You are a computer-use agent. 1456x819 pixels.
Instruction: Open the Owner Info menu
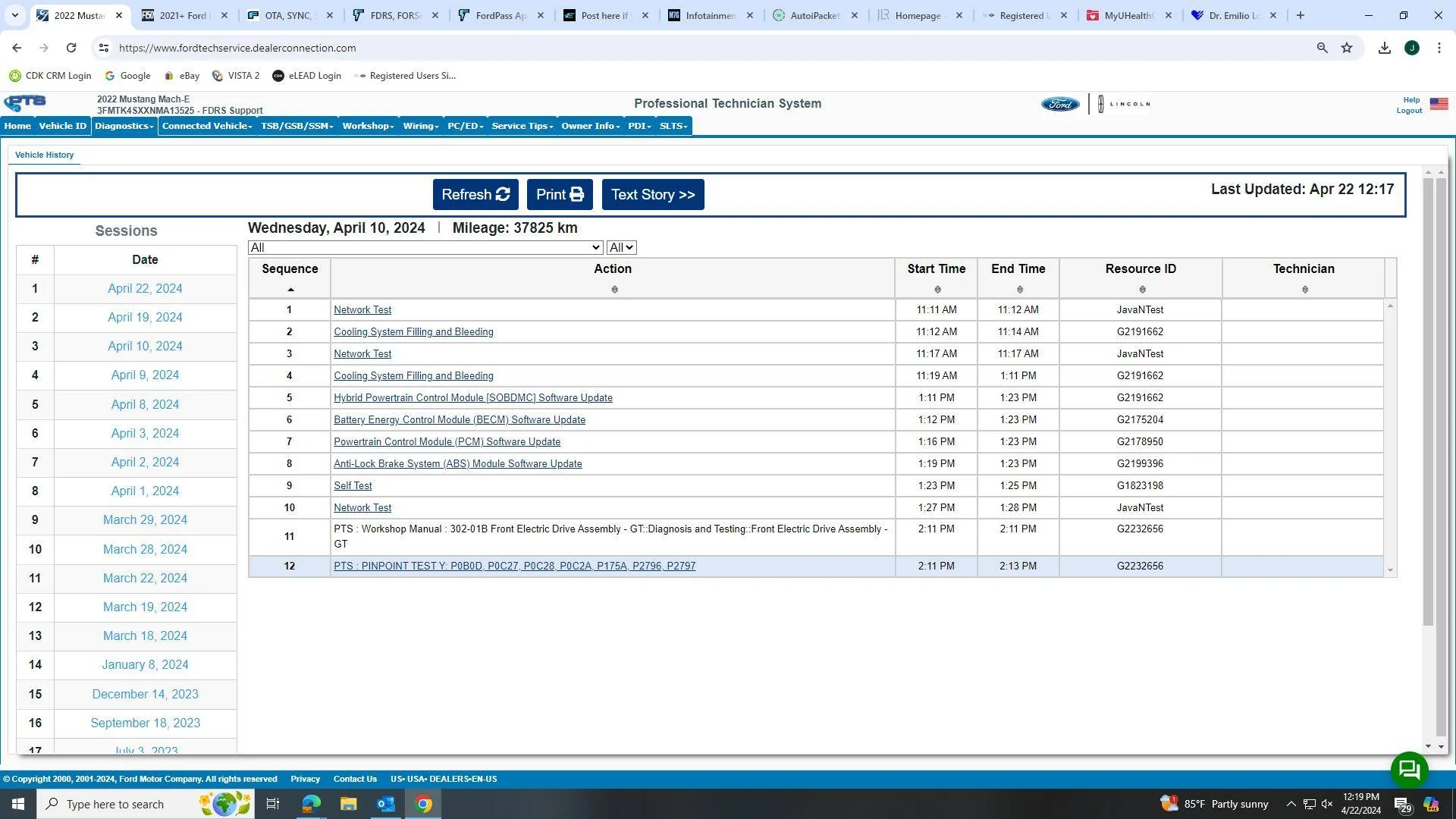591,126
